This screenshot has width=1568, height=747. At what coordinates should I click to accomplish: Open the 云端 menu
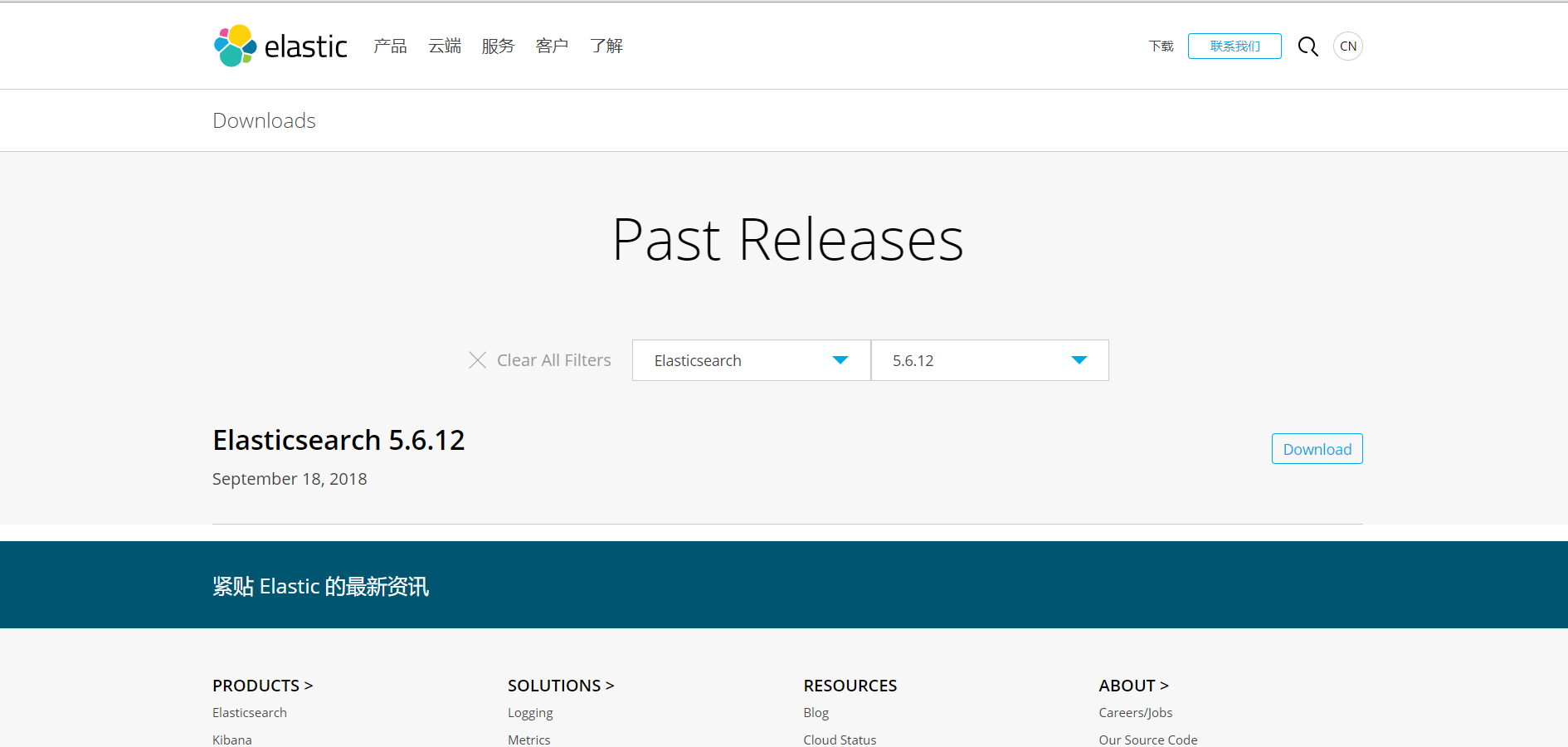(x=444, y=46)
